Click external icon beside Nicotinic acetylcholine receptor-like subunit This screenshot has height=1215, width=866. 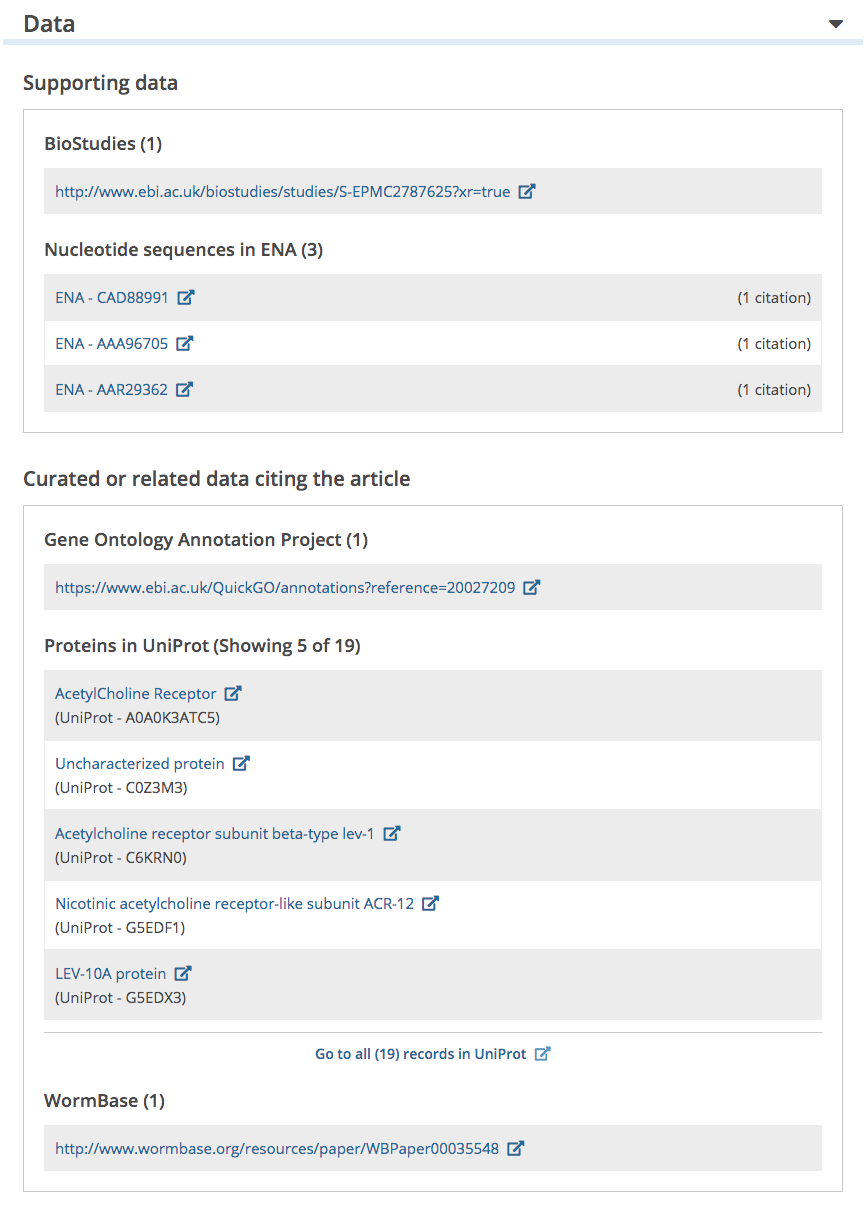click(x=430, y=902)
